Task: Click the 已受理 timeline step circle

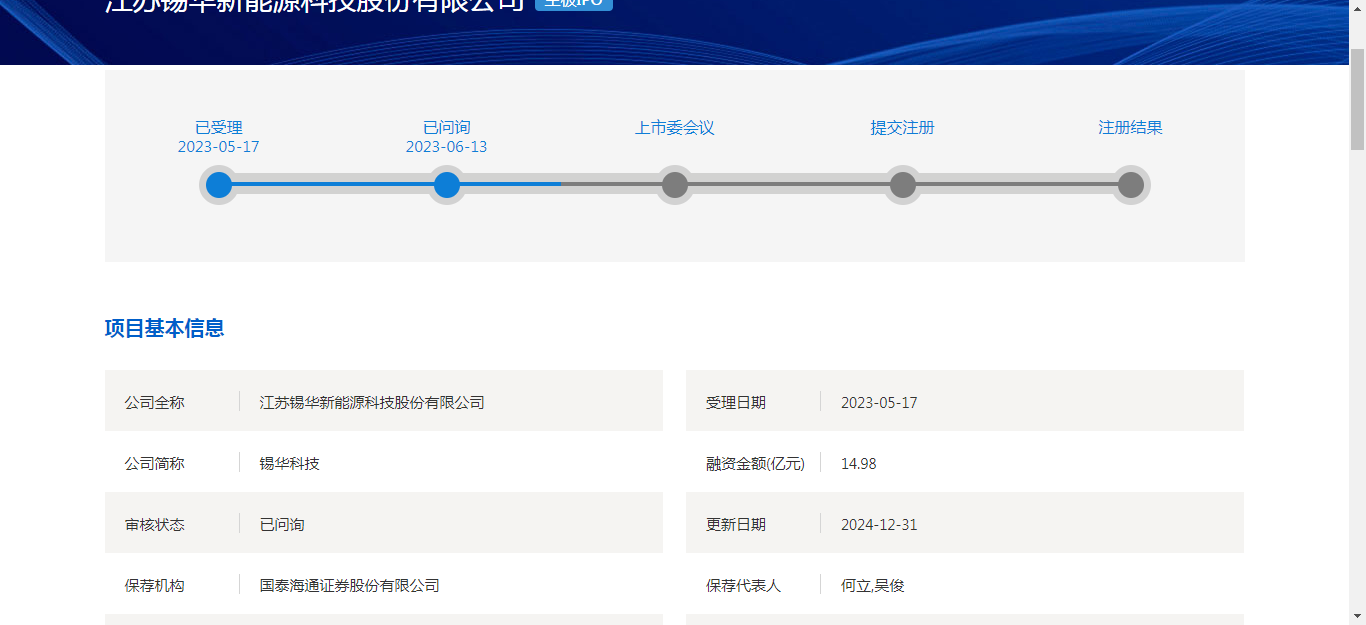Action: tap(219, 185)
